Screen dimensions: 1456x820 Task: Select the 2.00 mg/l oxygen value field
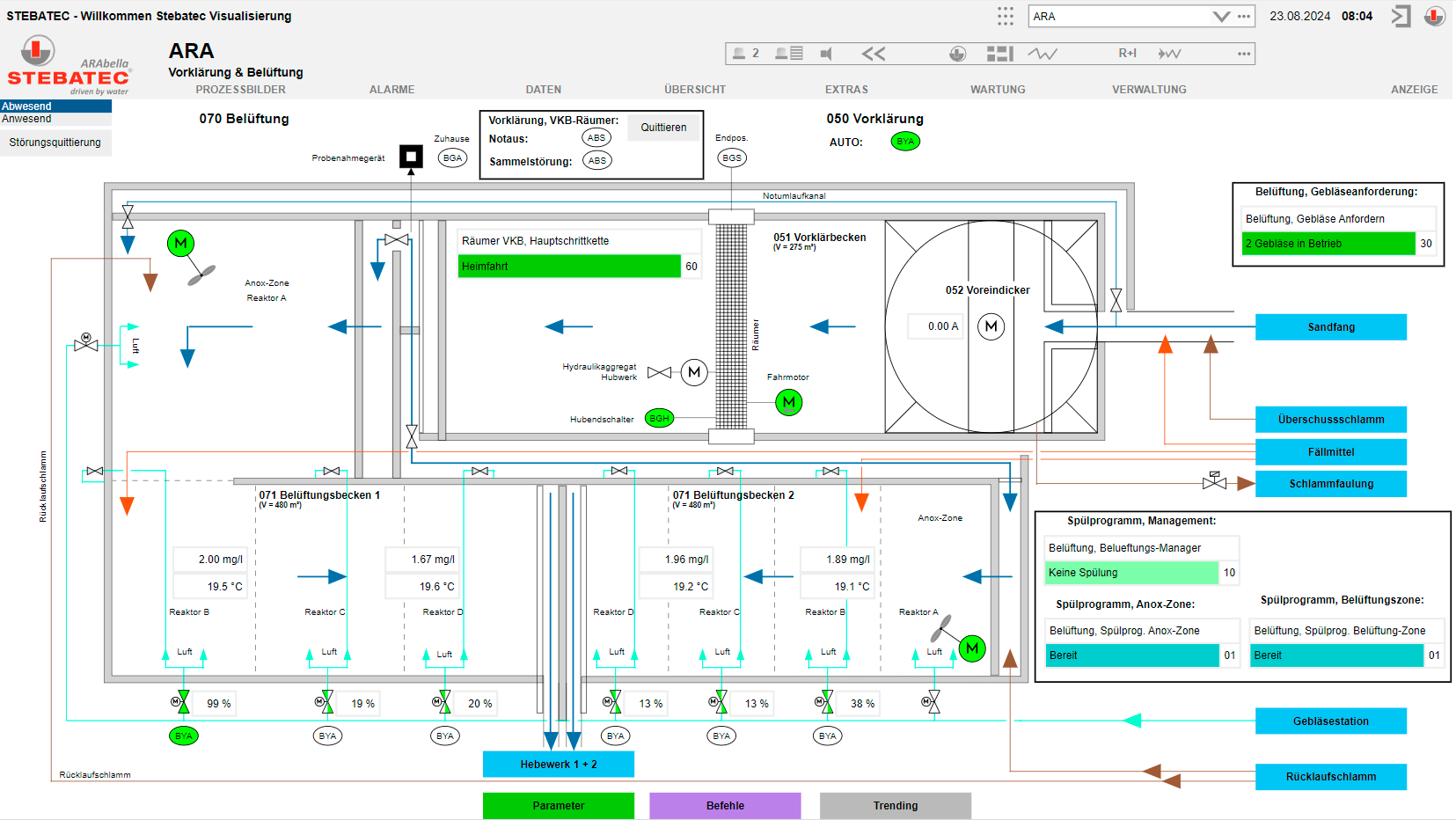pos(210,560)
